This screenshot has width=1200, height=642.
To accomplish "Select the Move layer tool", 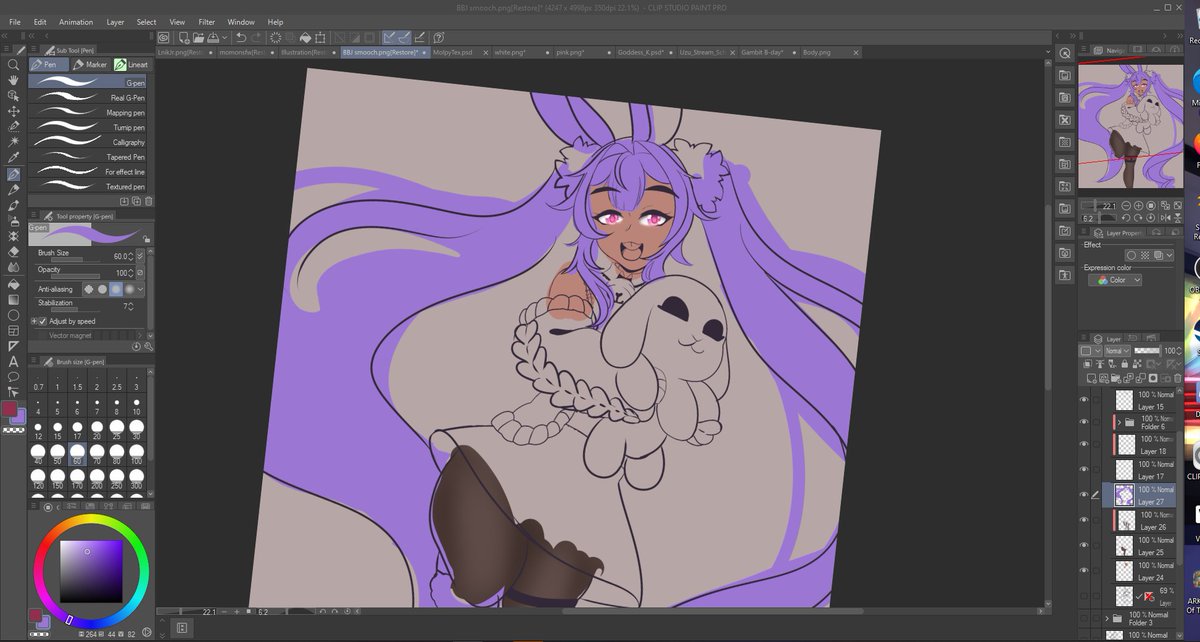I will (13, 111).
